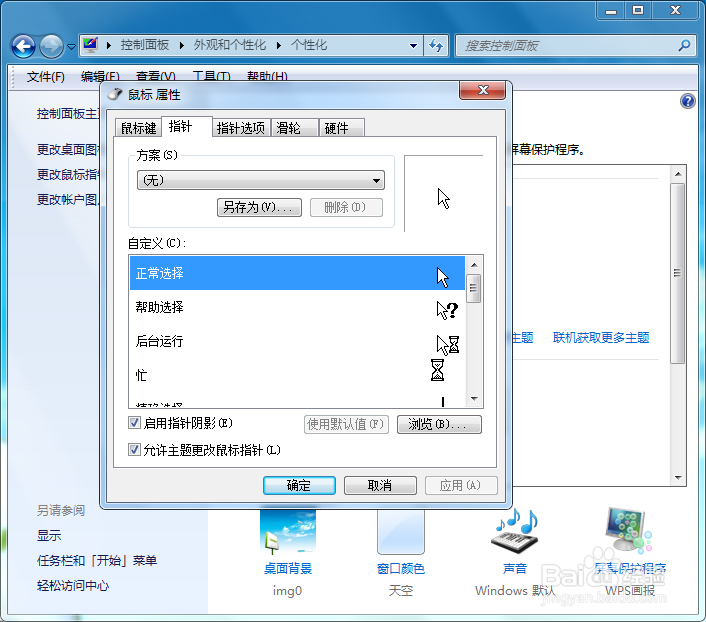Toggle 启用指针阴影(E) checkbox

click(x=134, y=422)
